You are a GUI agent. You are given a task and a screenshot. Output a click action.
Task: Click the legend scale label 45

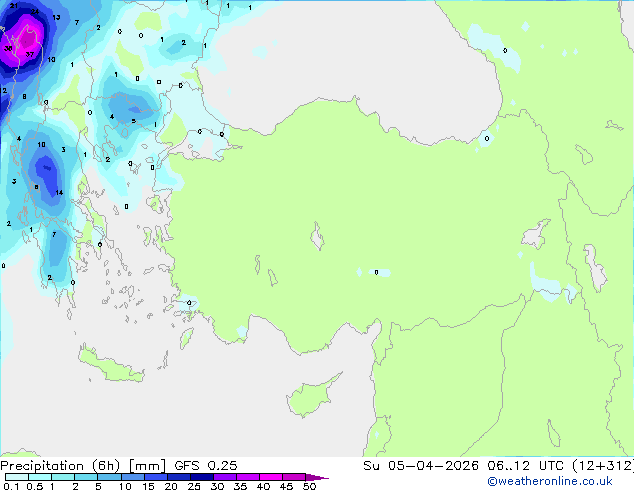(x=286, y=486)
